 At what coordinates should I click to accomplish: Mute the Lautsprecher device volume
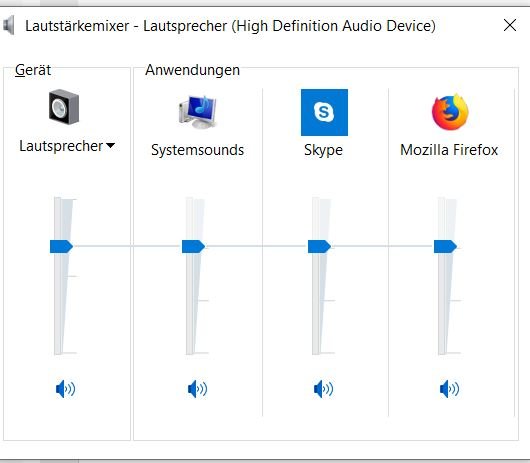pyautogui.click(x=65, y=389)
